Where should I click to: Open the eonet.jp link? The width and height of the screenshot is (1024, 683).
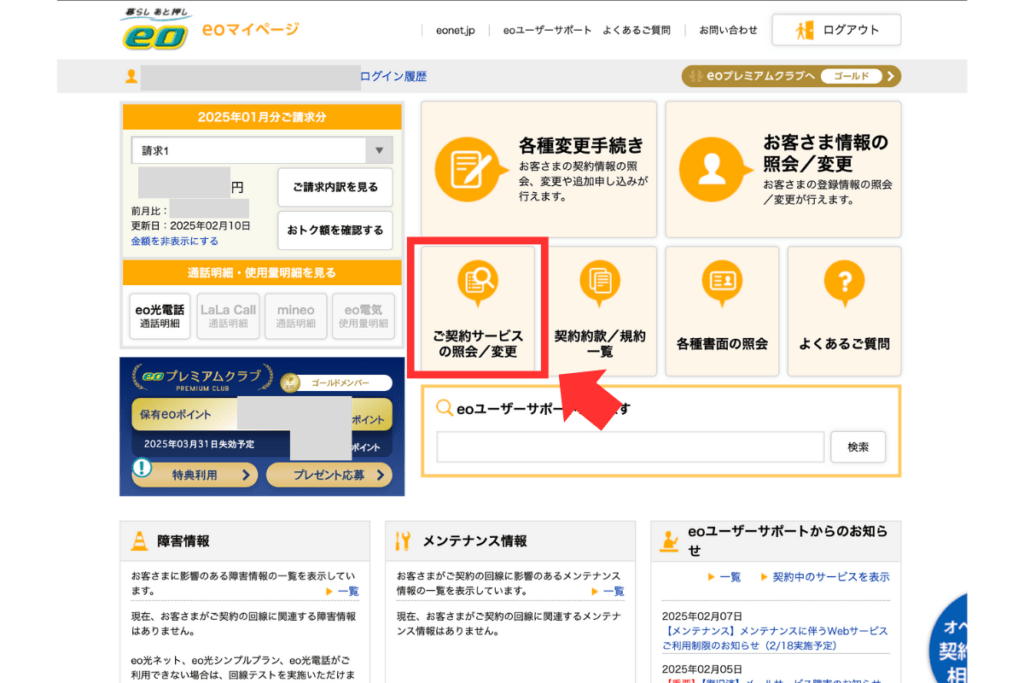click(x=455, y=30)
